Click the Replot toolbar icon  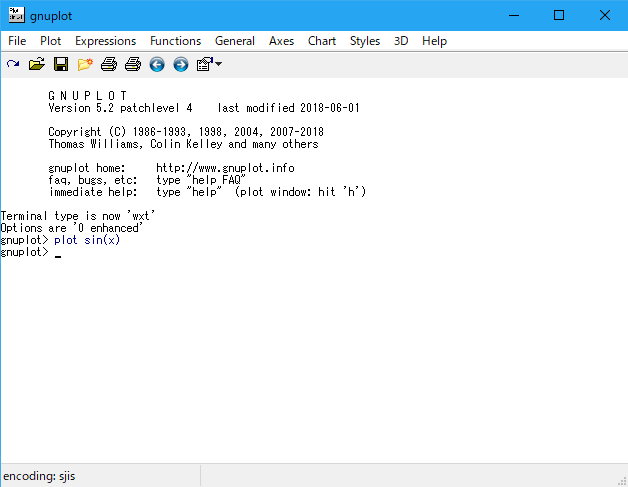click(13, 64)
